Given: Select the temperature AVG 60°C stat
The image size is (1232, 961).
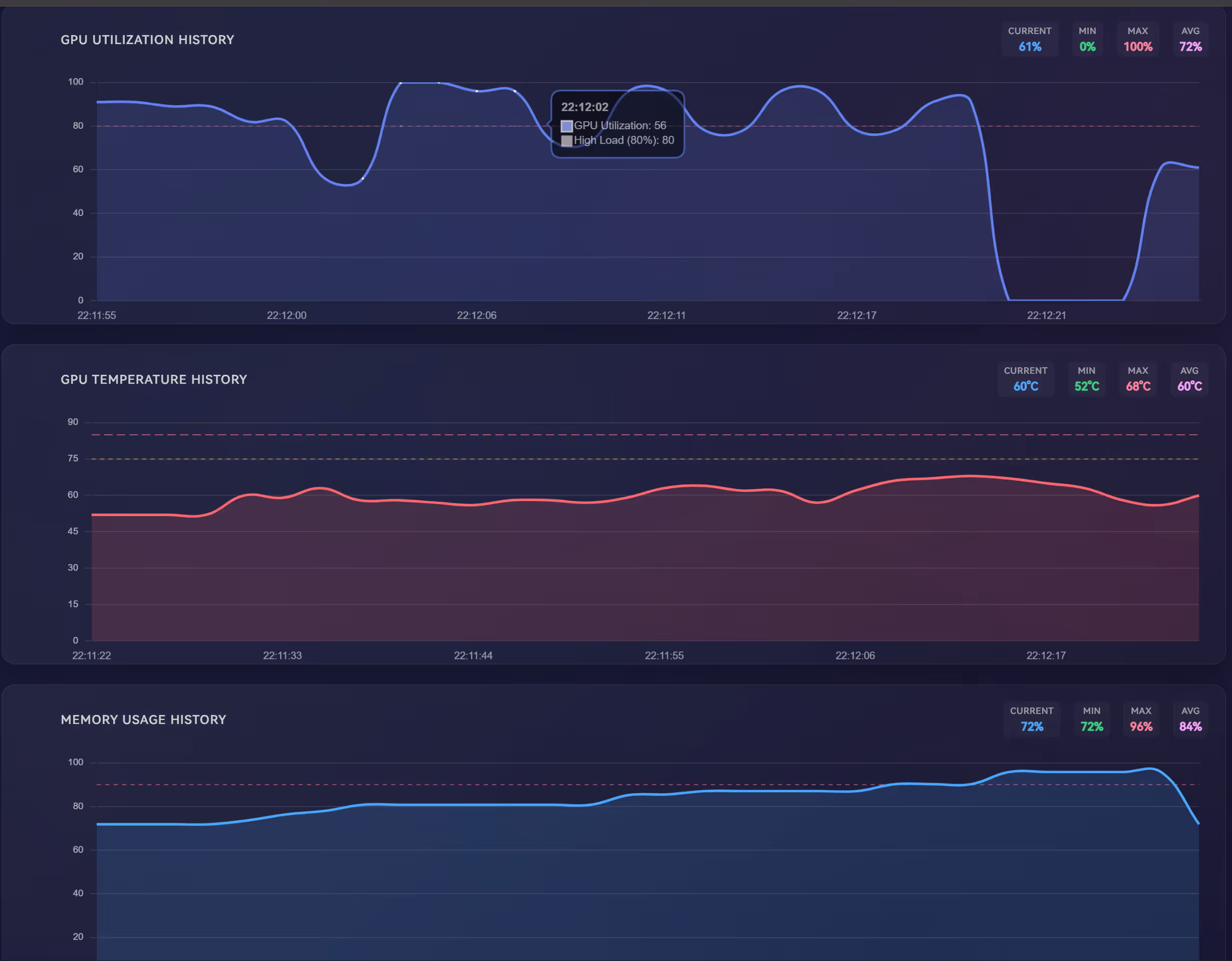Looking at the screenshot, I should pyautogui.click(x=1189, y=379).
